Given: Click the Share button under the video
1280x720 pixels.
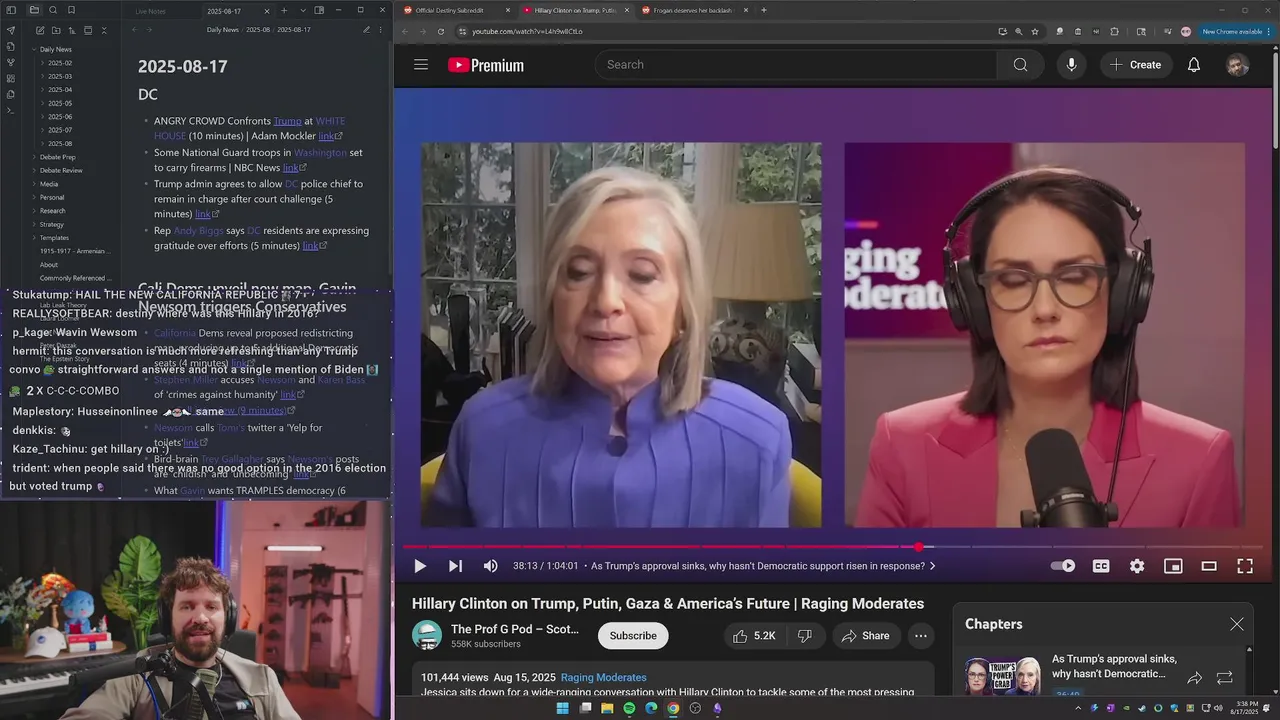Looking at the screenshot, I should (x=866, y=636).
